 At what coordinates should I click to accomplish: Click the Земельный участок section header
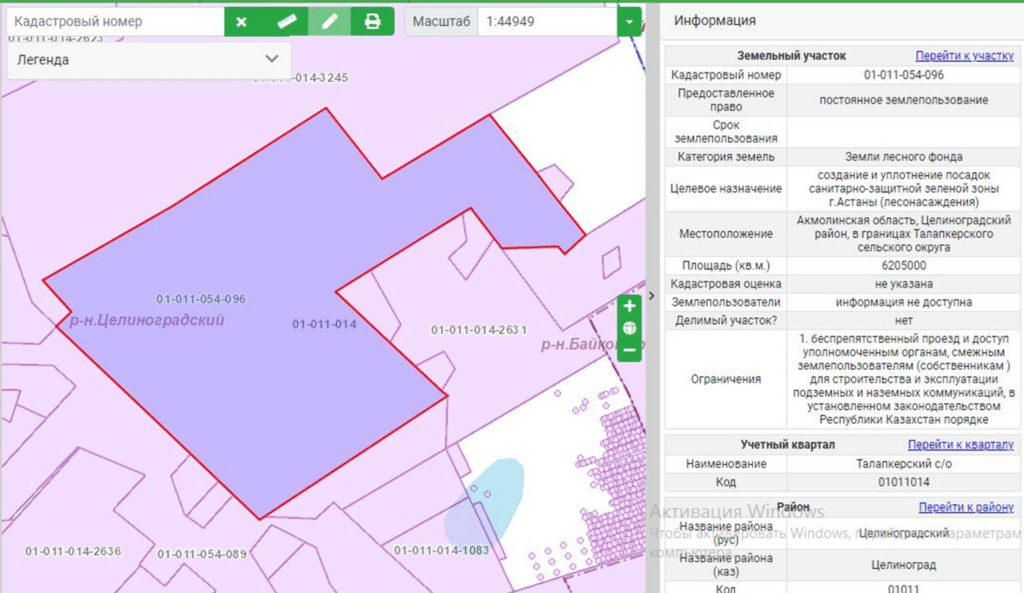point(792,56)
